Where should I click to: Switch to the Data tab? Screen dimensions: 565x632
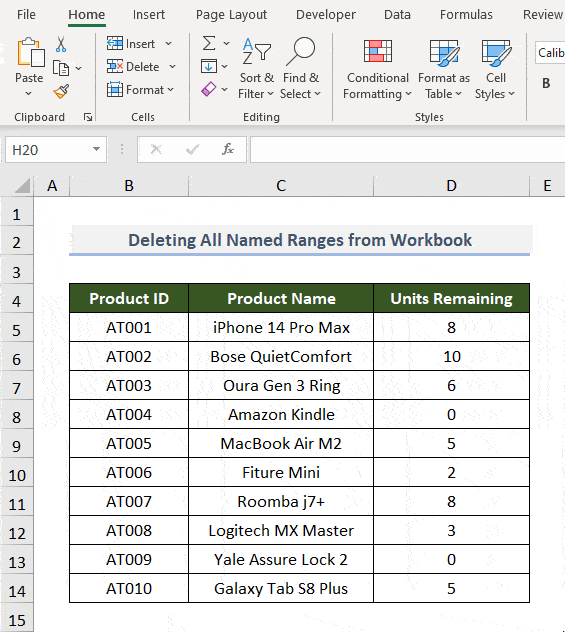pos(397,15)
